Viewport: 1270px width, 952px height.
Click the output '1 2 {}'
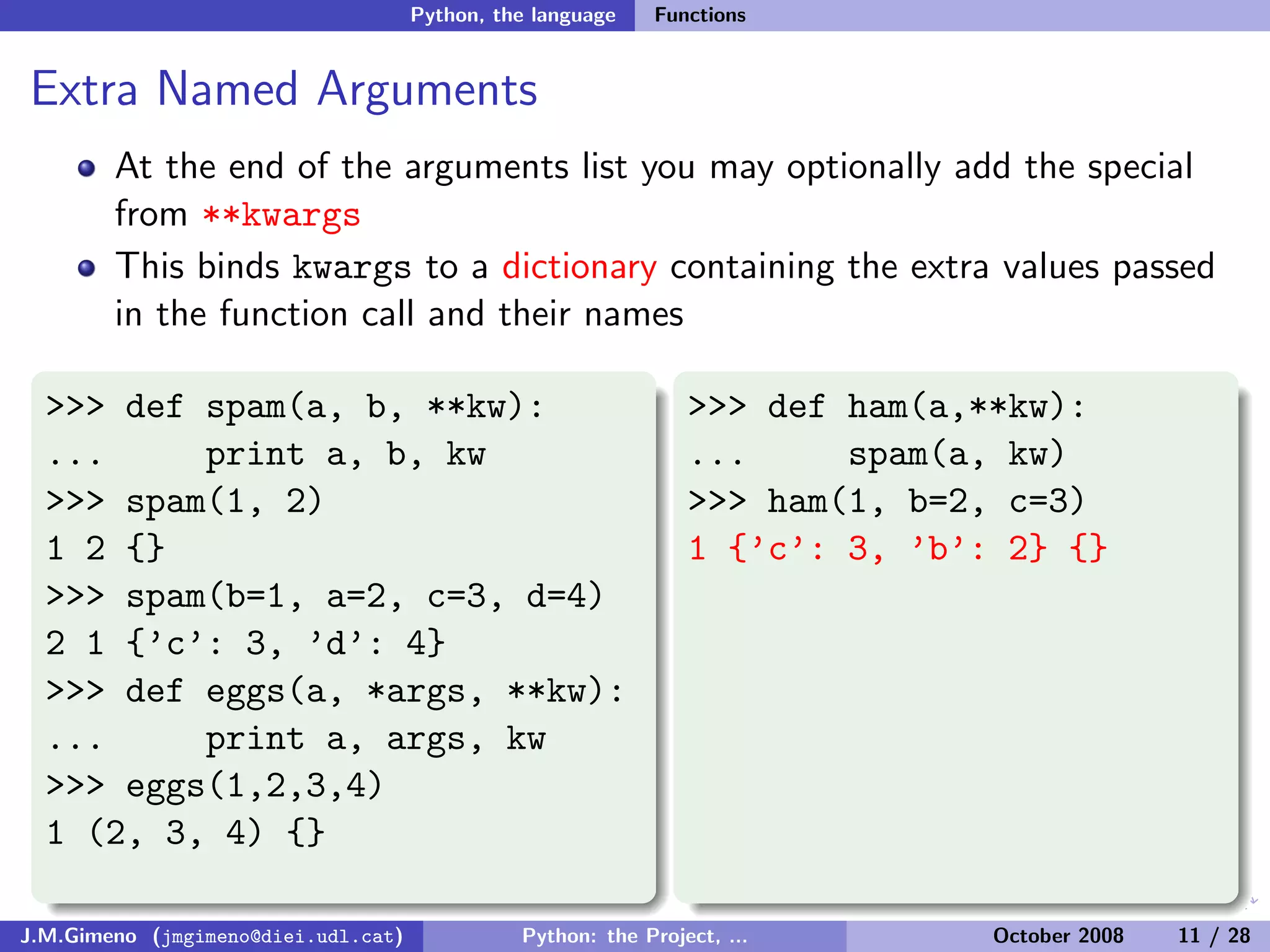(105, 549)
